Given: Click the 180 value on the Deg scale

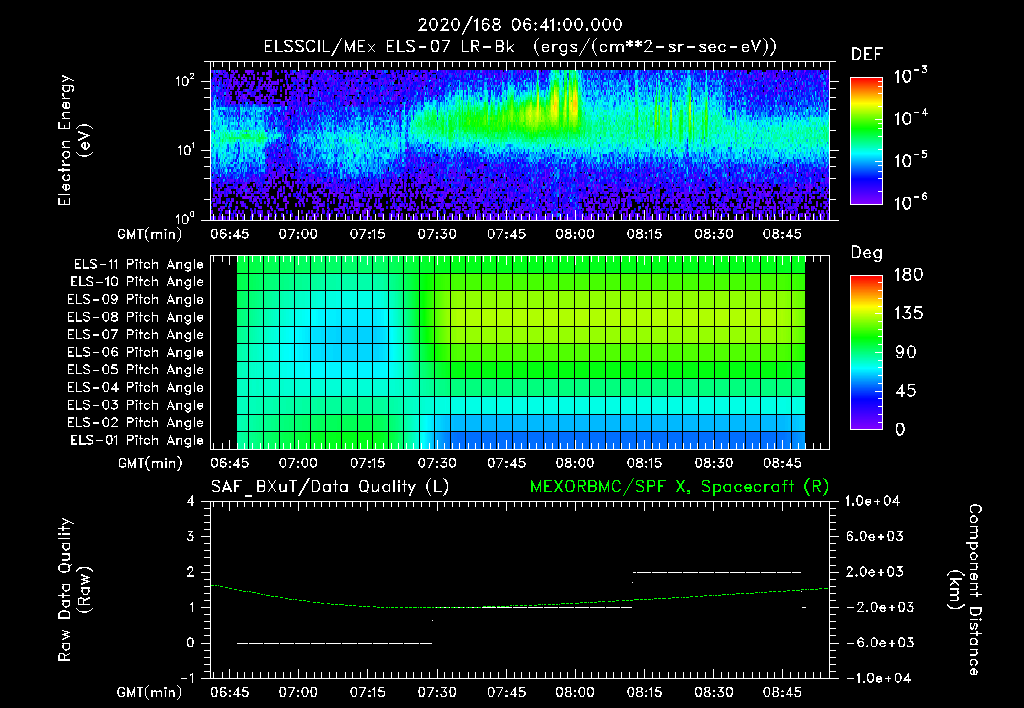Looking at the screenshot, I should pyautogui.click(x=908, y=274).
